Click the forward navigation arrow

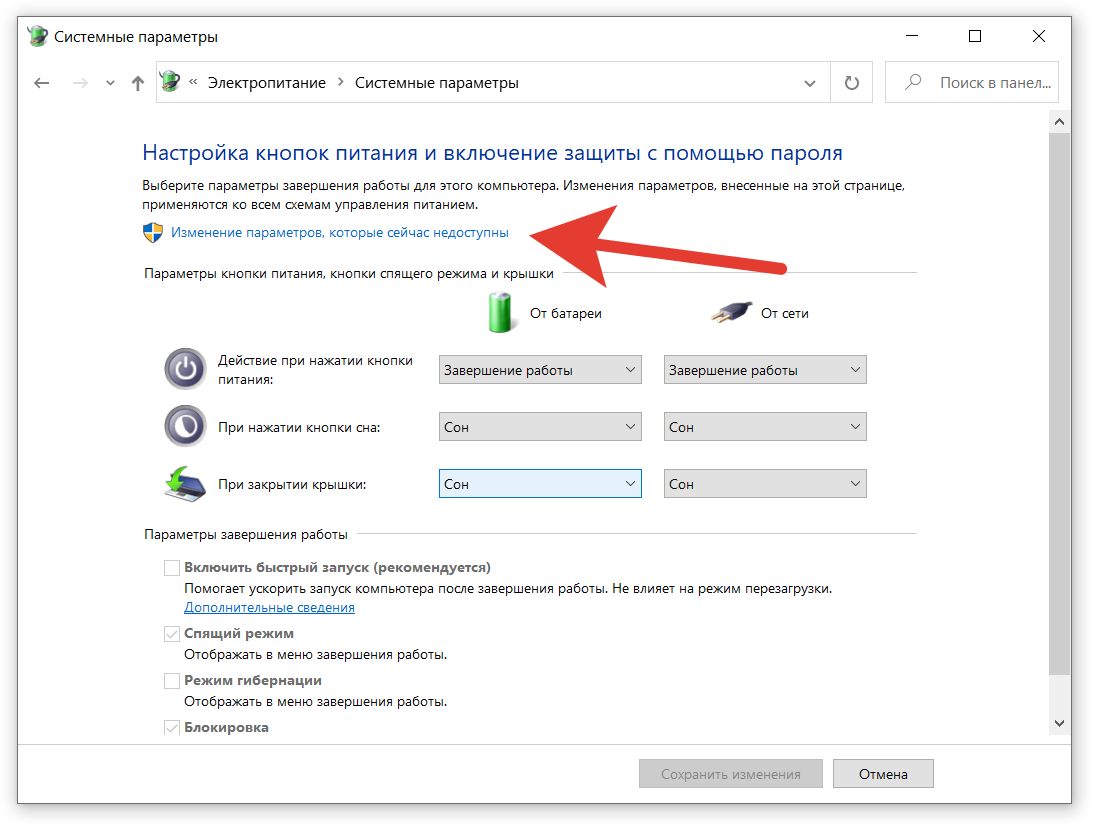[81, 83]
